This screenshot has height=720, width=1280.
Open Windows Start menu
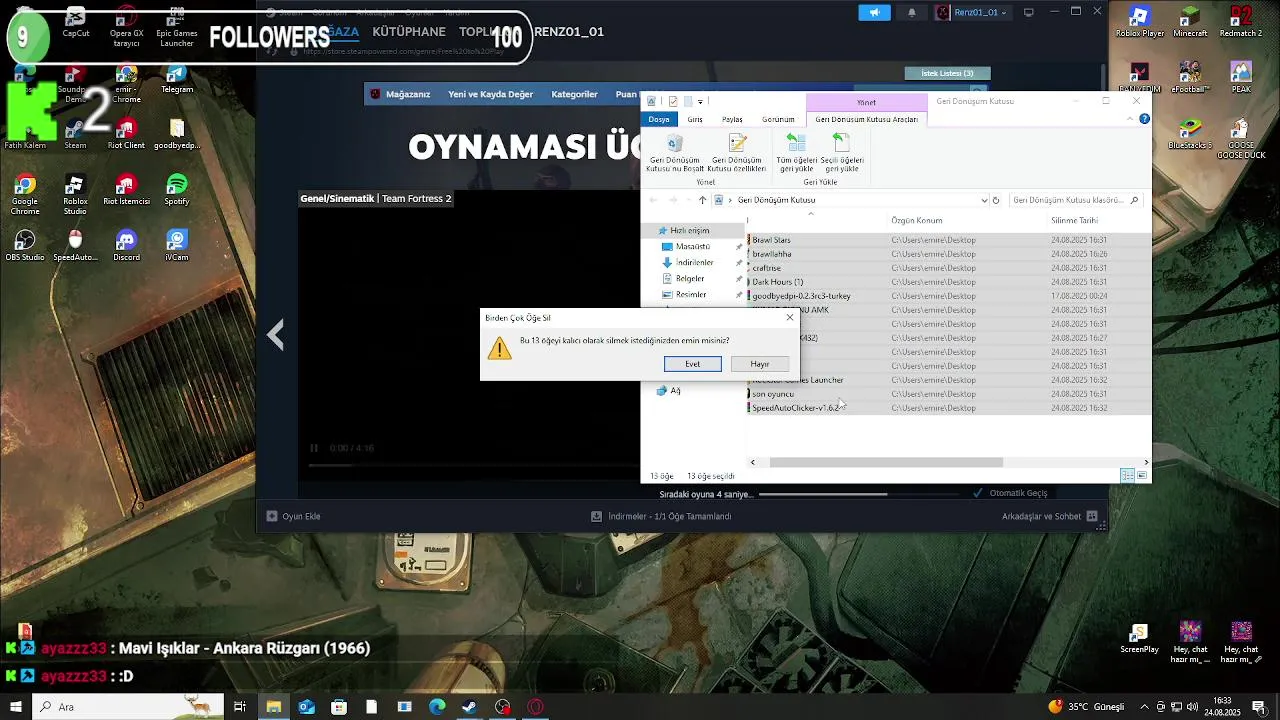tap(15, 707)
